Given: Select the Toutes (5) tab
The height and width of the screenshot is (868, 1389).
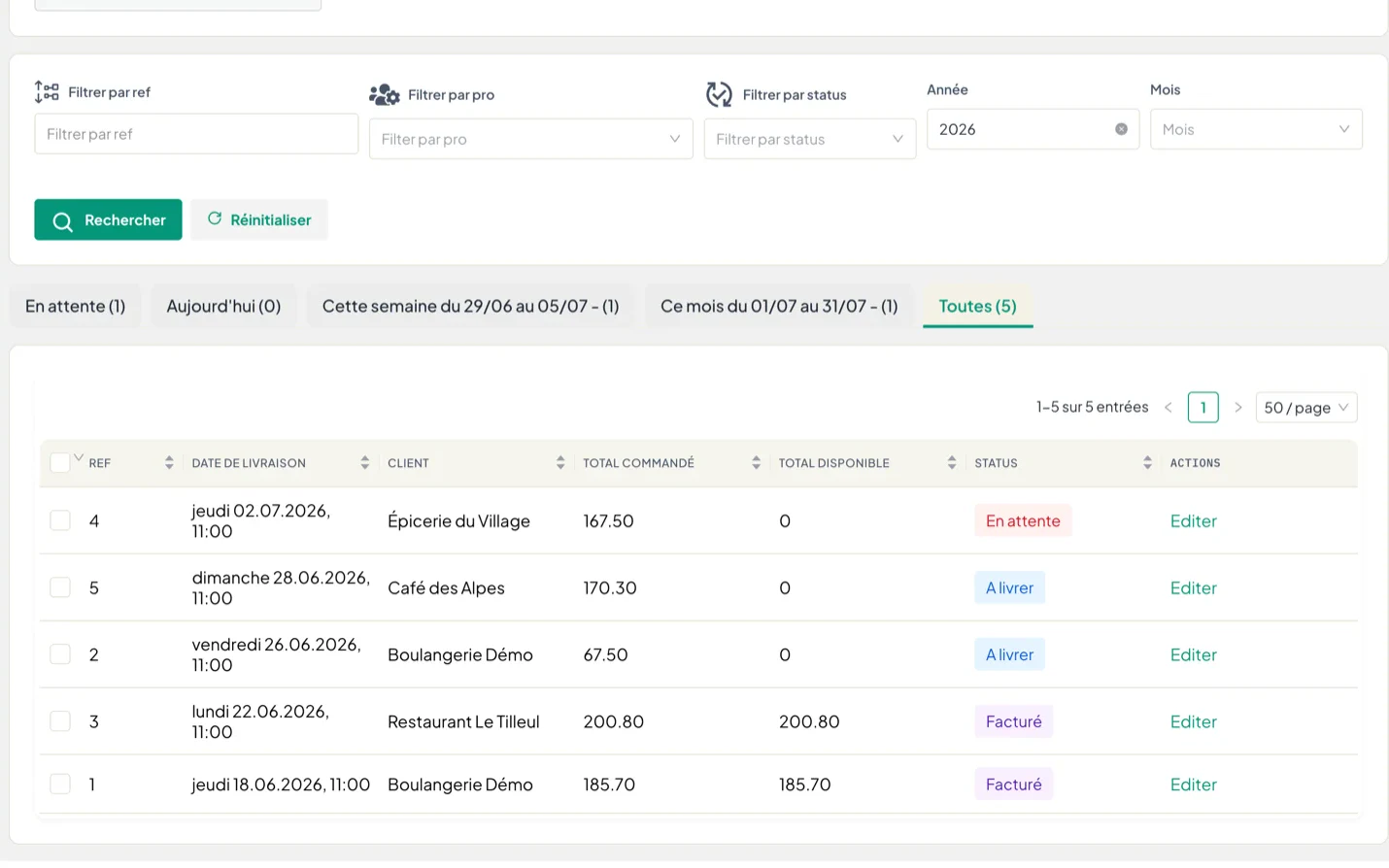Looking at the screenshot, I should tap(977, 306).
